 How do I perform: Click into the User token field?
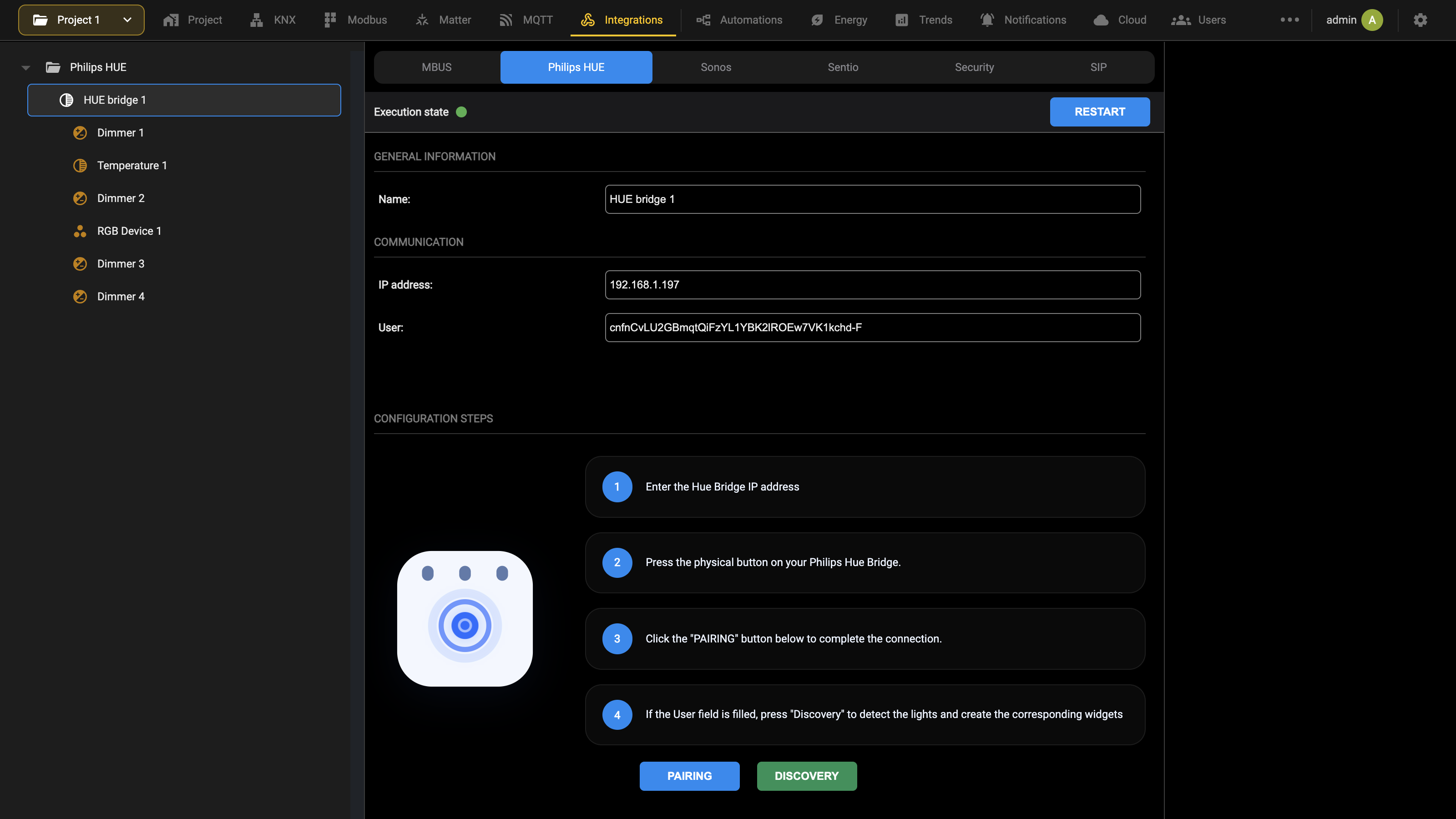(872, 328)
